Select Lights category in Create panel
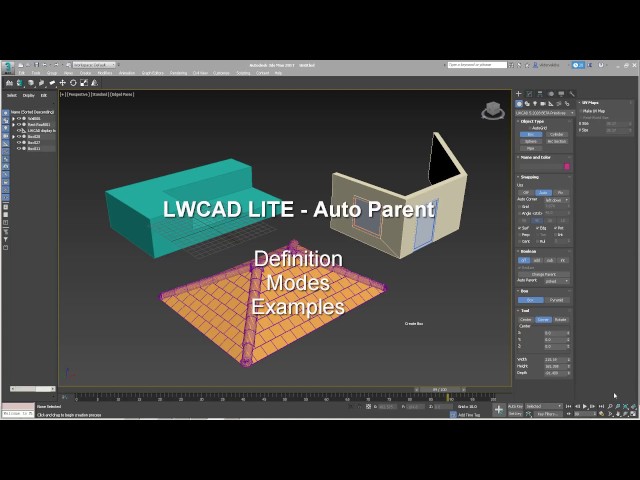The height and width of the screenshot is (480, 640). tap(535, 104)
